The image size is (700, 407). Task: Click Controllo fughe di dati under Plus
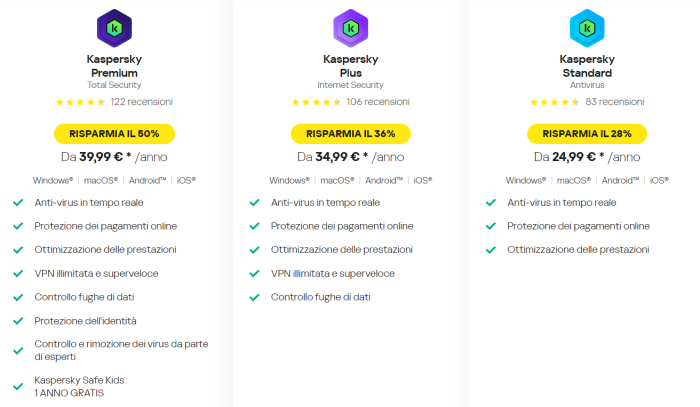[320, 297]
